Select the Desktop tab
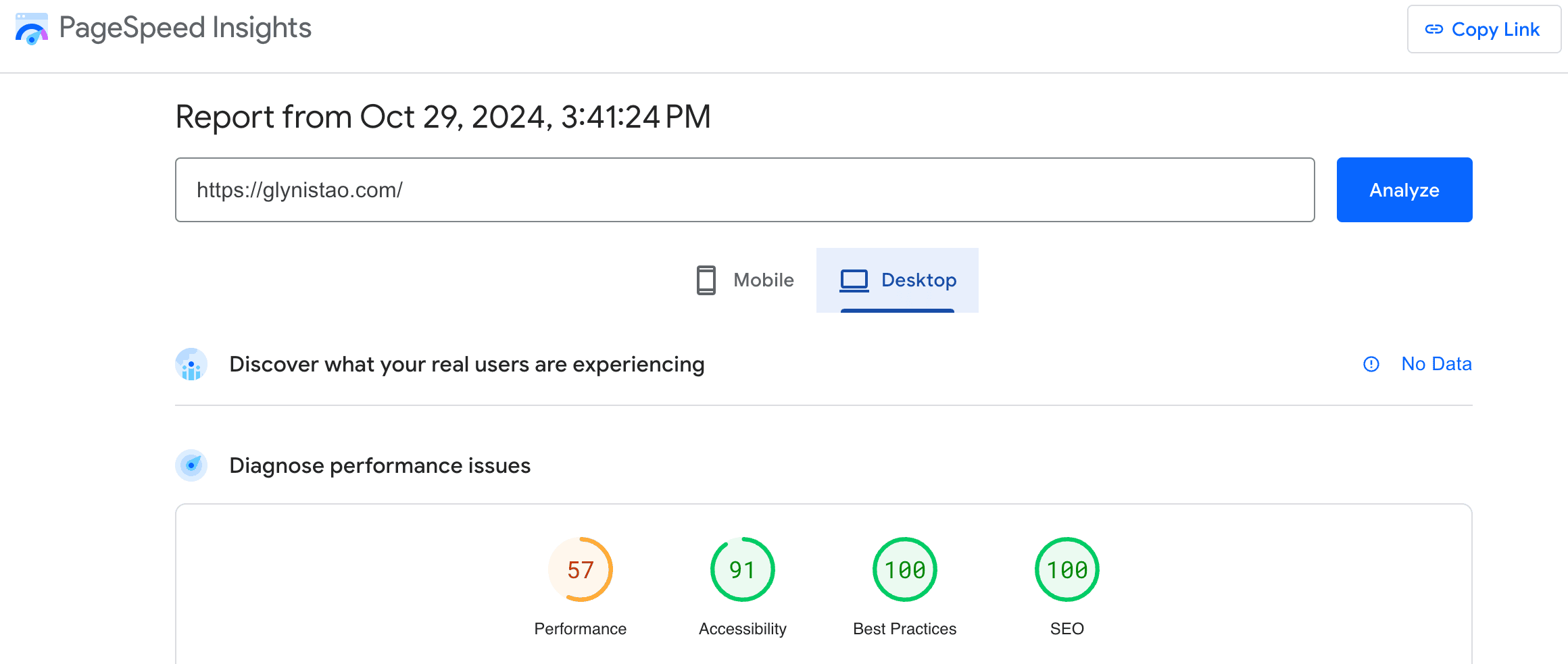Image resolution: width=1568 pixels, height=664 pixels. pos(898,280)
